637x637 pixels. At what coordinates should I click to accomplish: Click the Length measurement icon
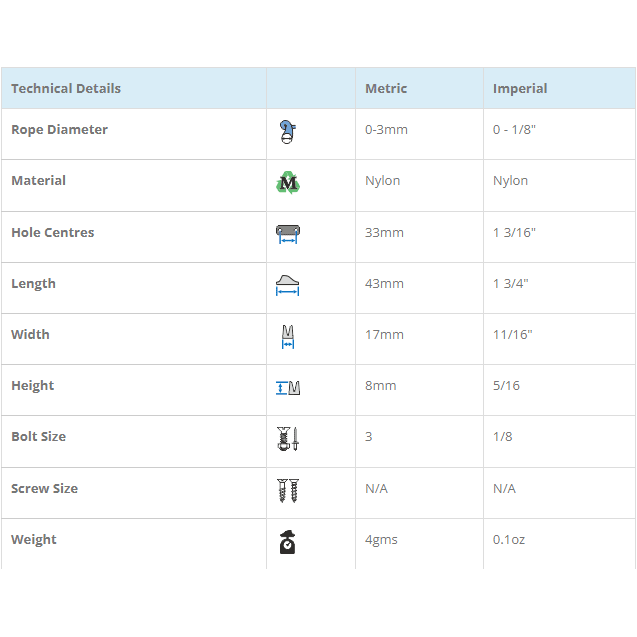pos(288,285)
